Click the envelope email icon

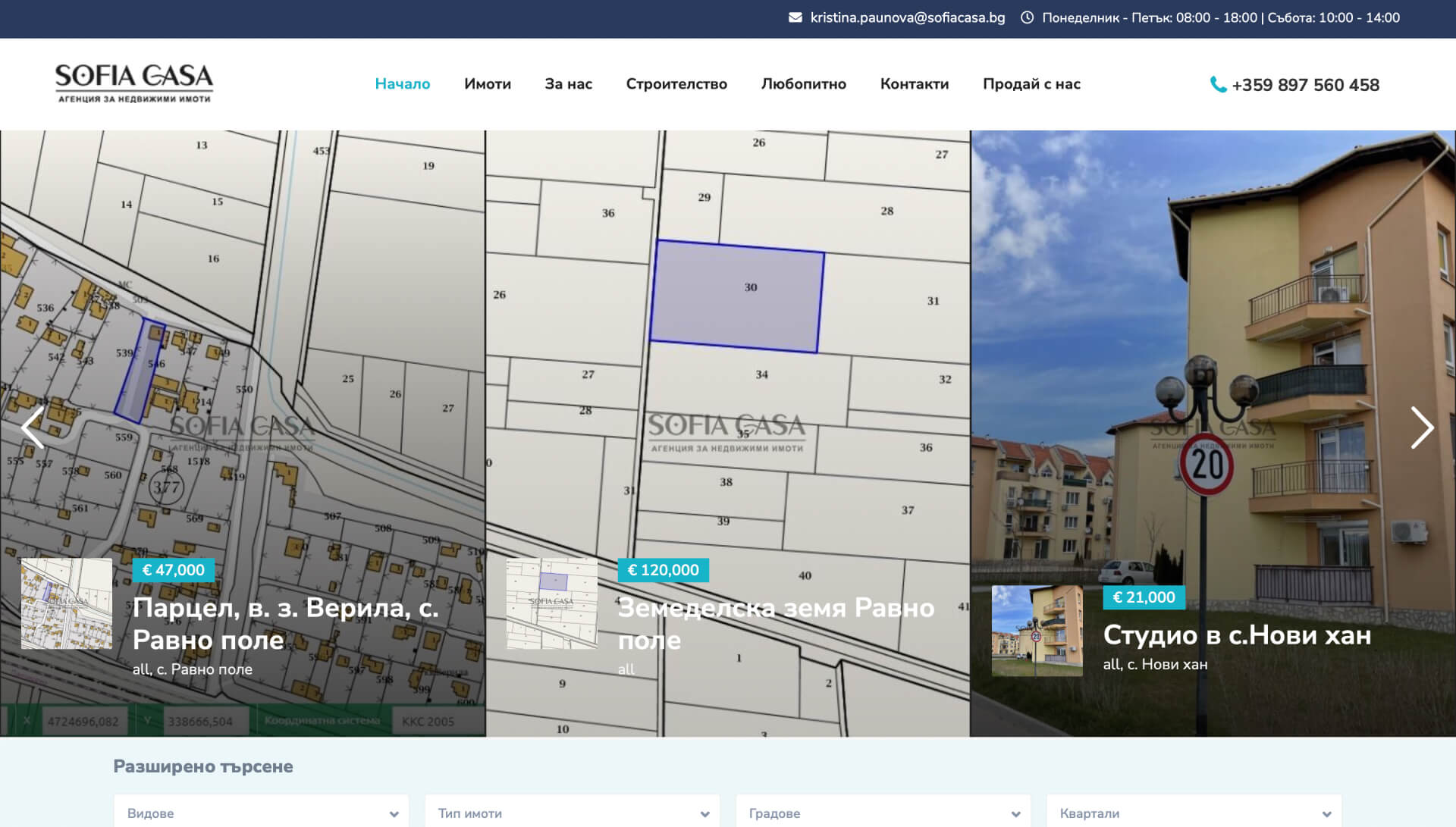pyautogui.click(x=795, y=17)
